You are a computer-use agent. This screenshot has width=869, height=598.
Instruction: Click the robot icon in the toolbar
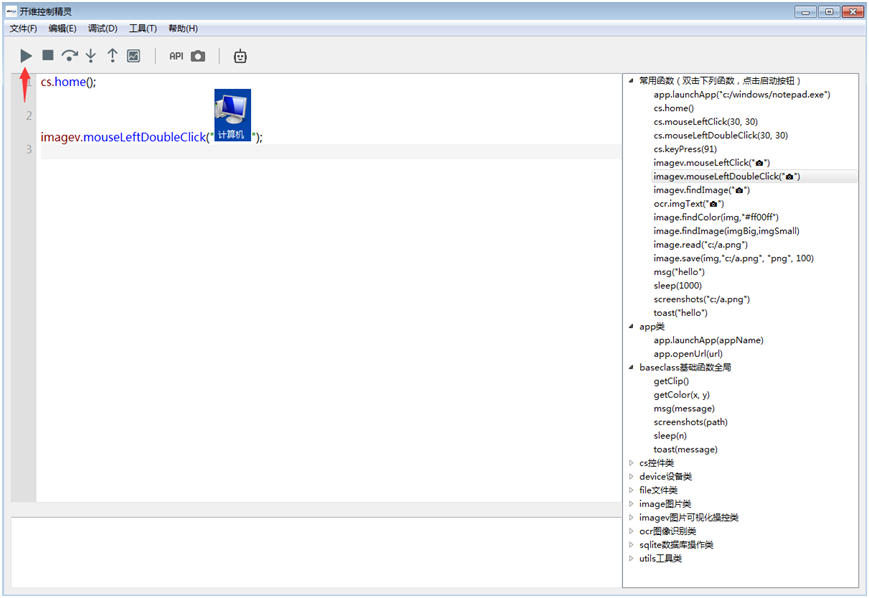240,56
